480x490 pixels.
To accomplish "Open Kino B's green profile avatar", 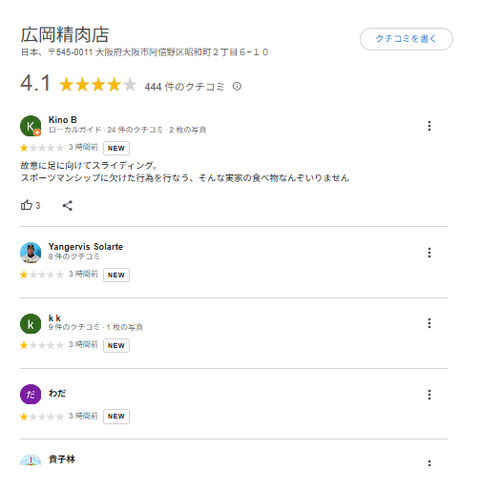I will click(31, 126).
